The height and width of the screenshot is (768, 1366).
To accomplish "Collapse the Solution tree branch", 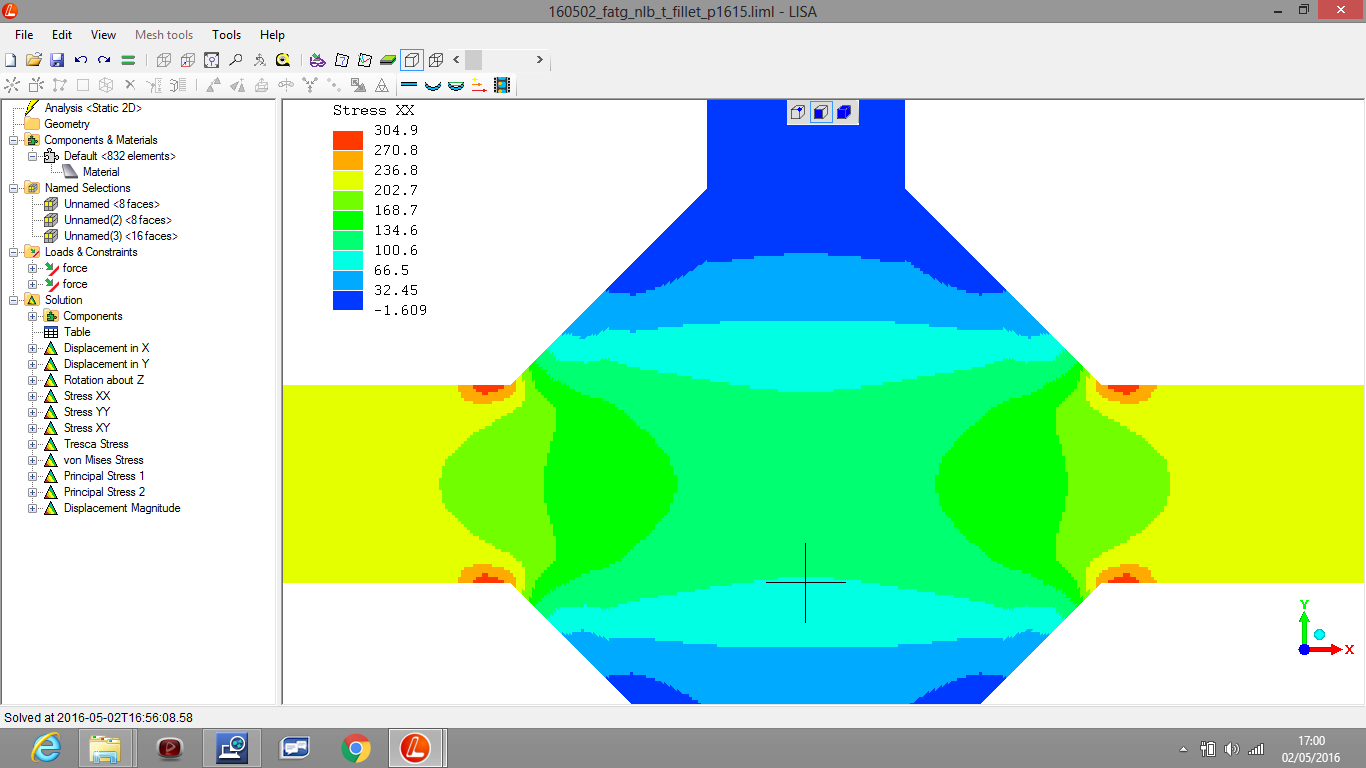I will click(14, 300).
